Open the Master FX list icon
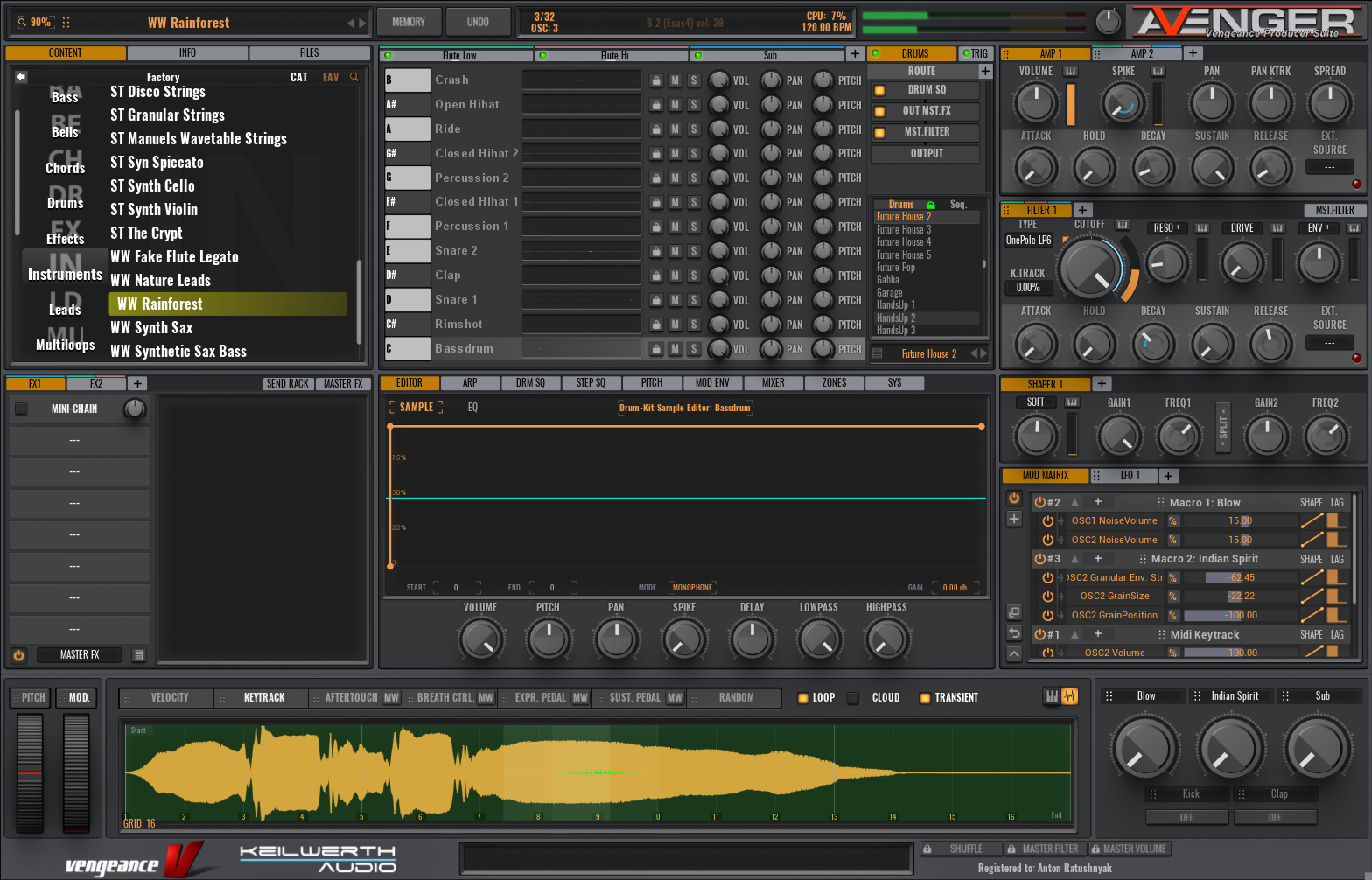This screenshot has height=880, width=1372. tap(138, 654)
